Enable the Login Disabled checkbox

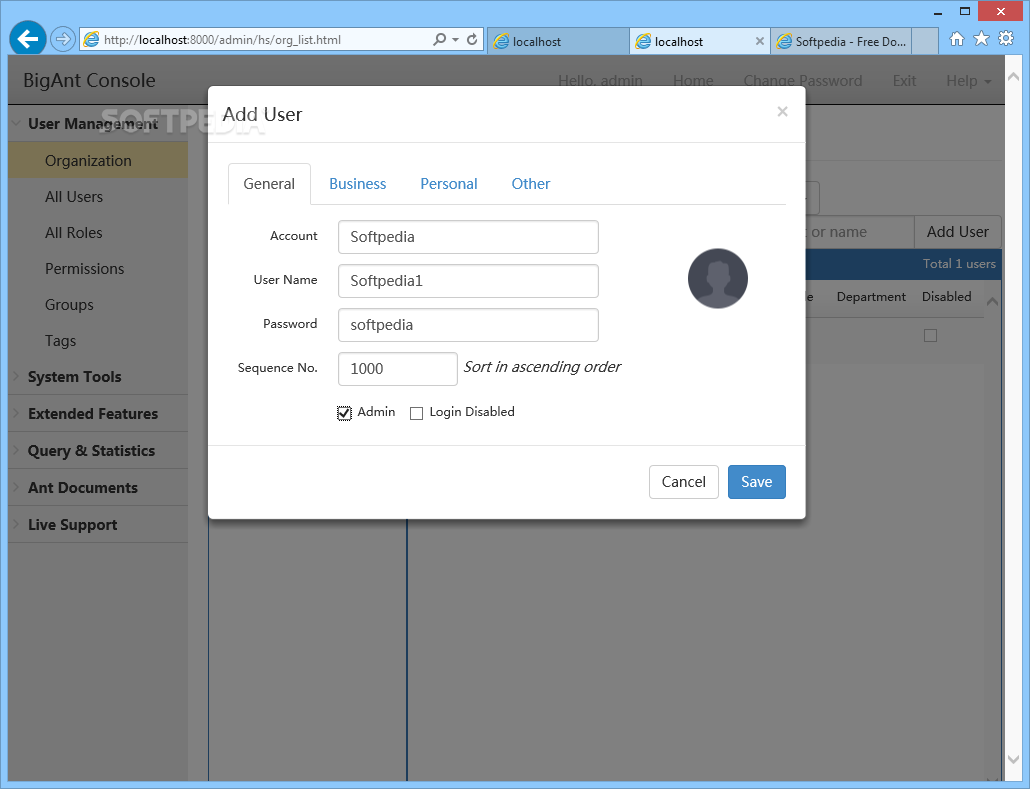[416, 413]
